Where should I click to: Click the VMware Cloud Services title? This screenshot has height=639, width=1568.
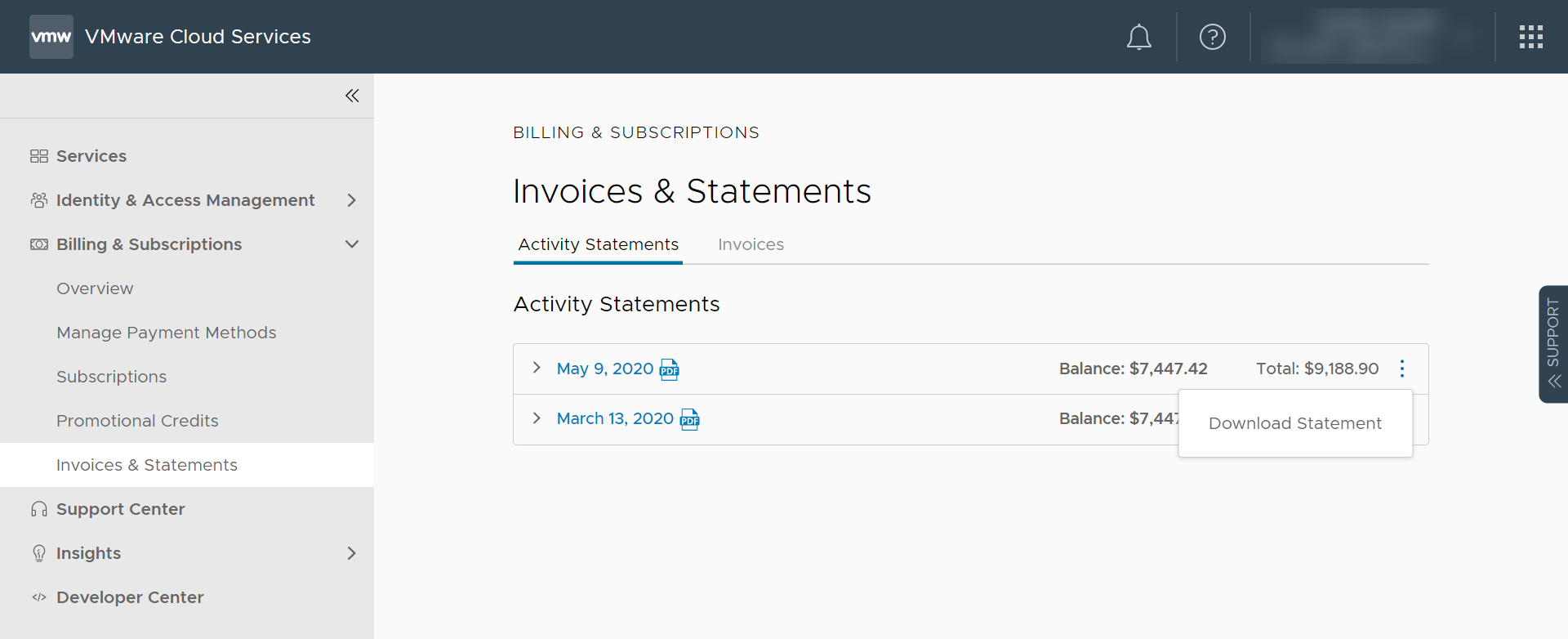pos(198,37)
